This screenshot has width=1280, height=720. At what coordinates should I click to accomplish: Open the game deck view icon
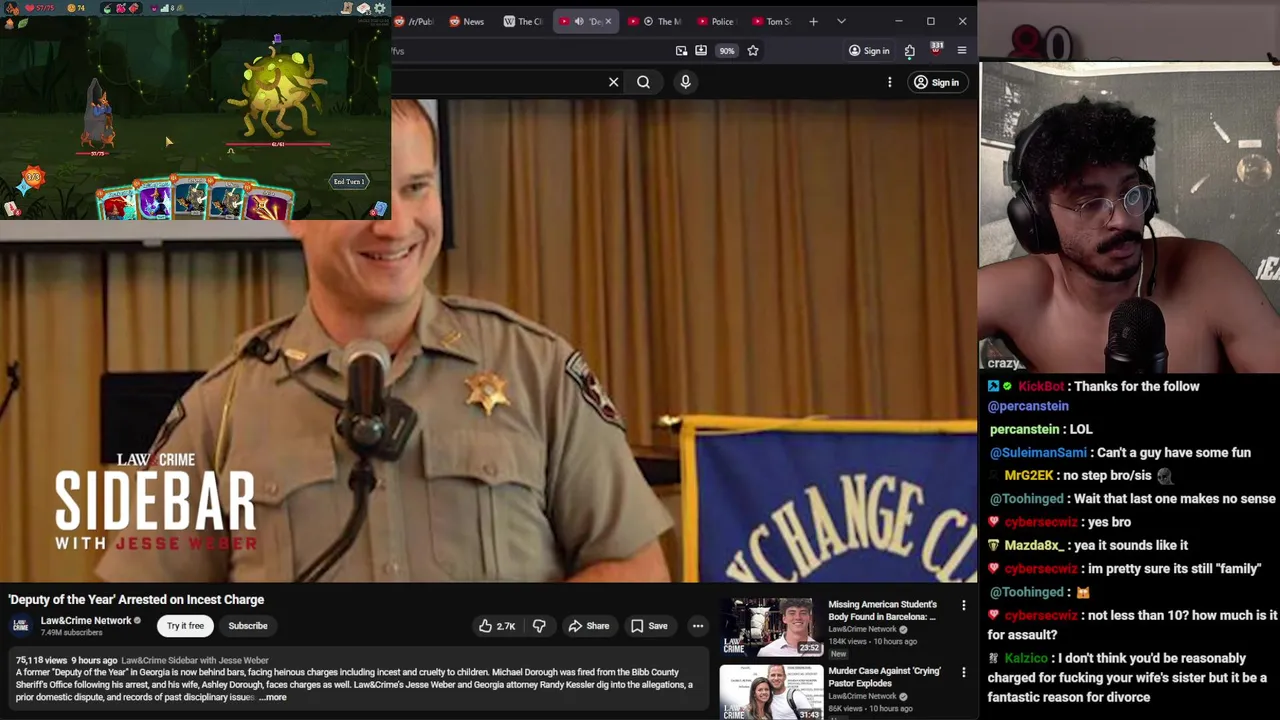[362, 8]
